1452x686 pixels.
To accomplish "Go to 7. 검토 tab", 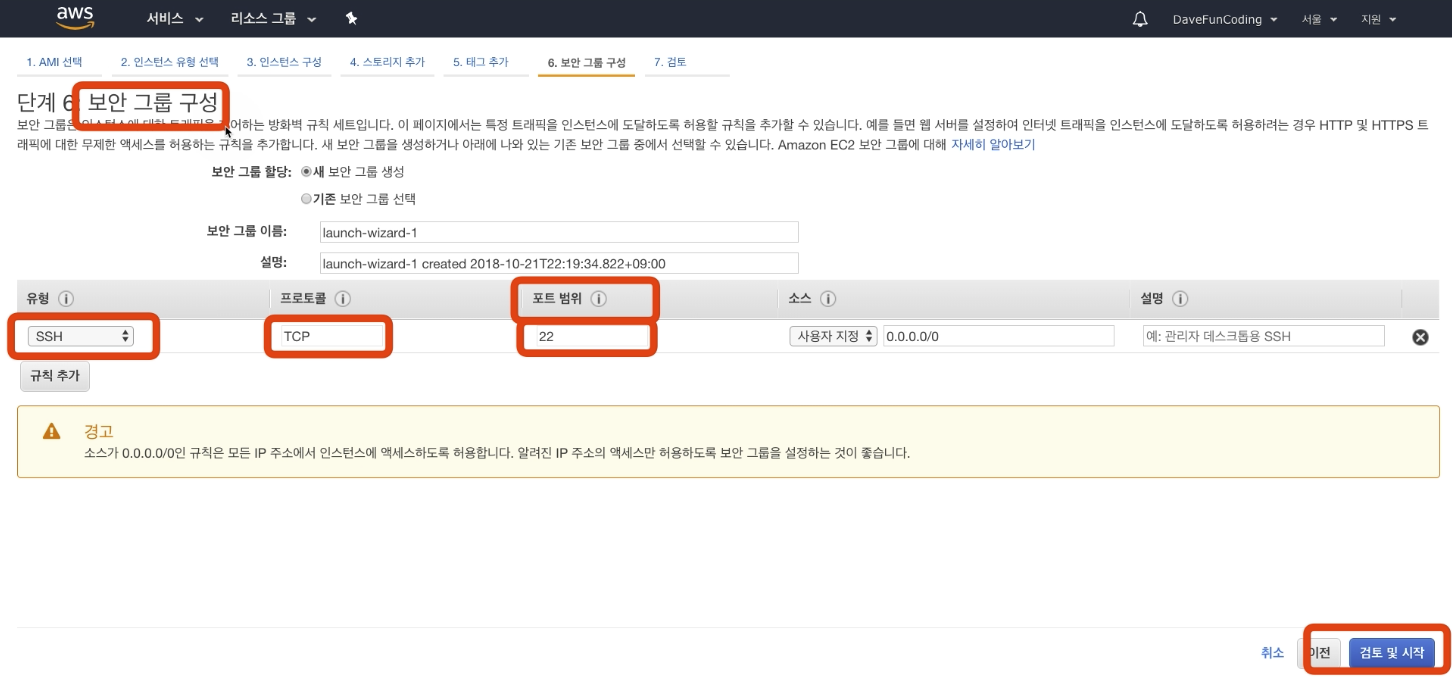I will click(670, 62).
